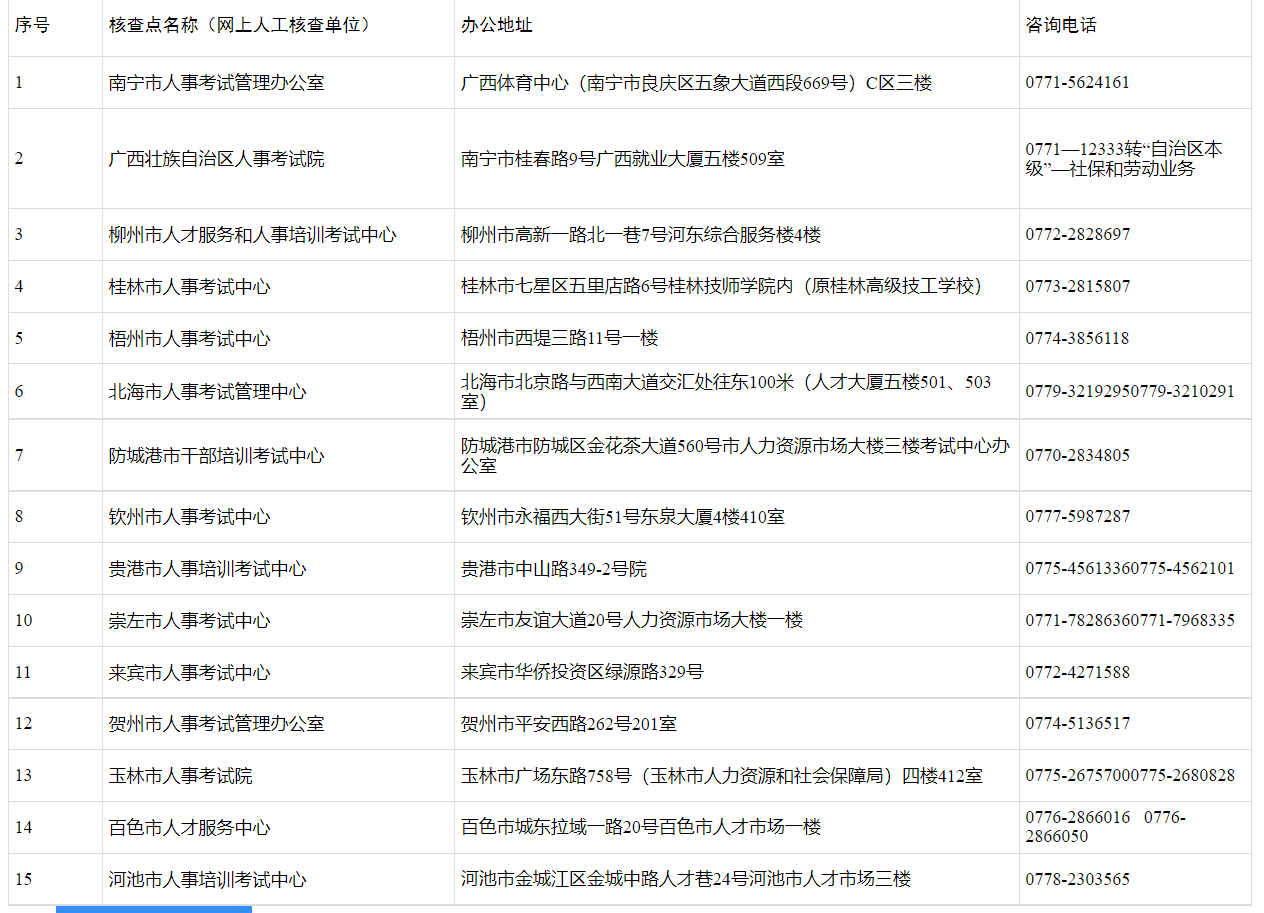
Task: Click the phone number 0771-5624161
Action: coord(1078,83)
